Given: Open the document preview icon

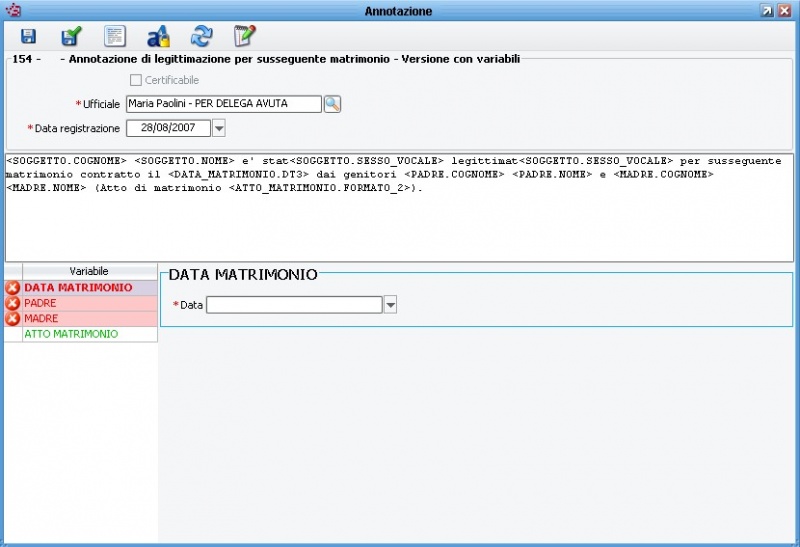Looking at the screenshot, I should [115, 36].
